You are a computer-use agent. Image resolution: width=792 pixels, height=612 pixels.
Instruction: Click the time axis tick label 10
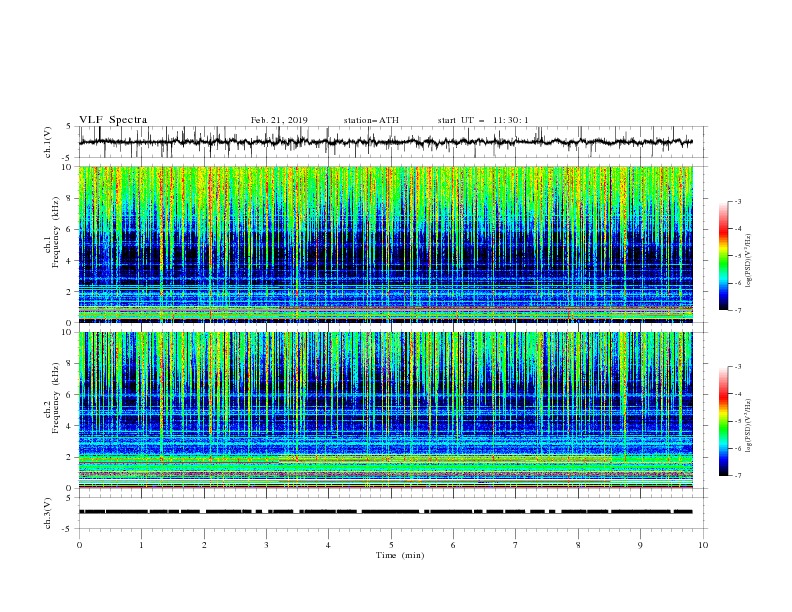[703, 545]
